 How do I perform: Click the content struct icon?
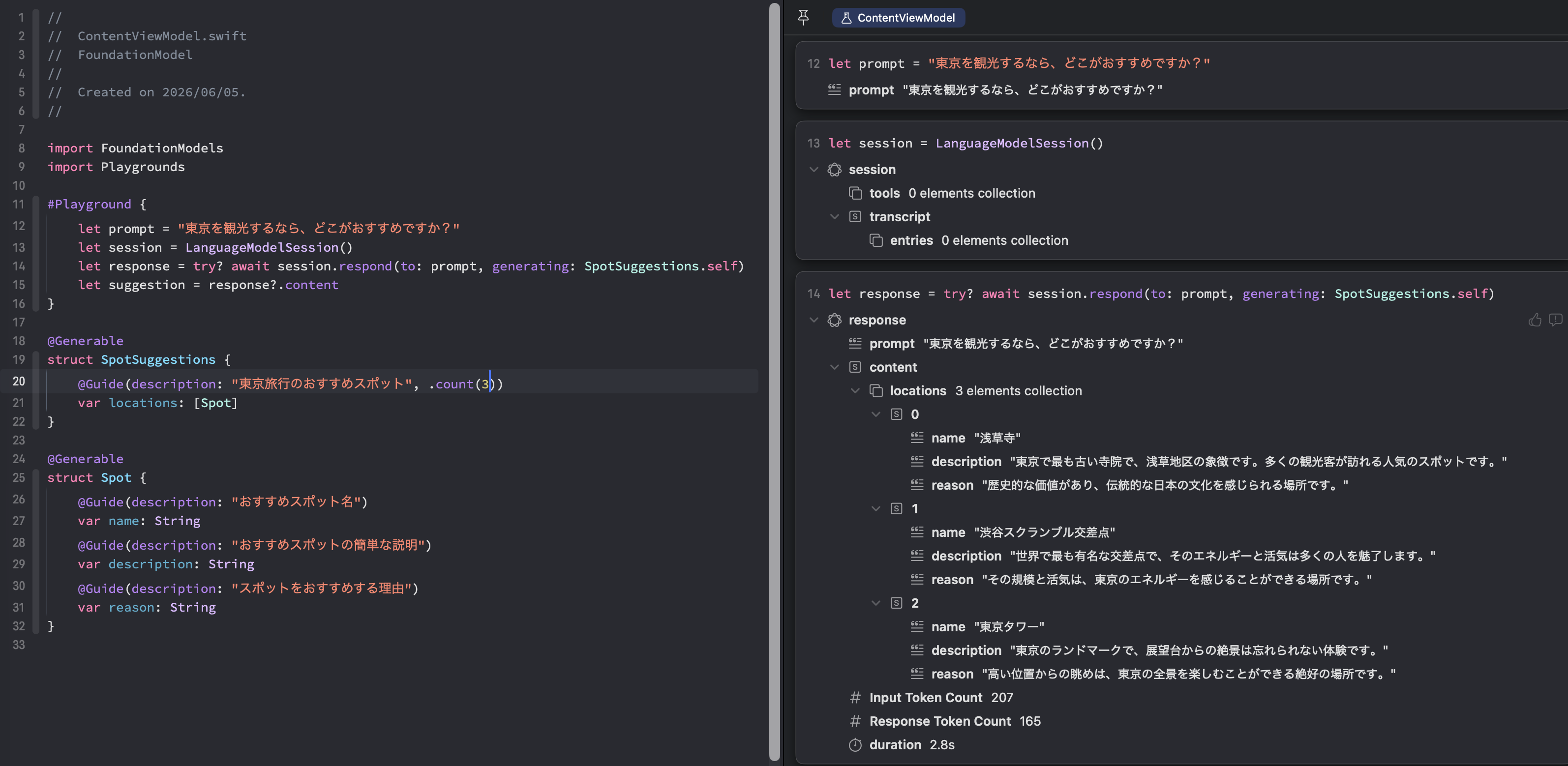pyautogui.click(x=855, y=367)
